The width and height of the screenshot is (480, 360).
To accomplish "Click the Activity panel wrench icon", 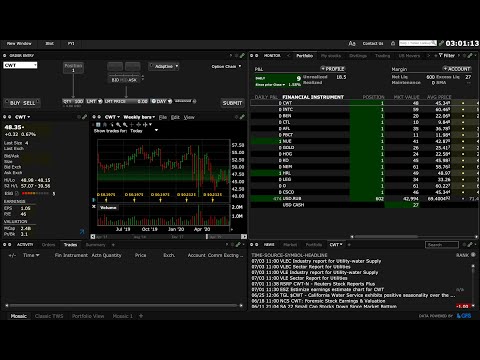I will [x=238, y=245].
